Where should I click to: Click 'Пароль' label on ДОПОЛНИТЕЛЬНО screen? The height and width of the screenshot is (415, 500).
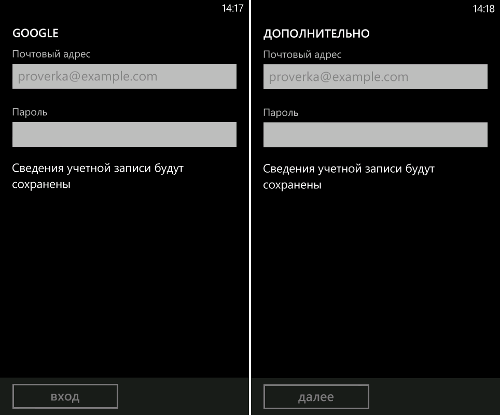pyautogui.click(x=281, y=112)
